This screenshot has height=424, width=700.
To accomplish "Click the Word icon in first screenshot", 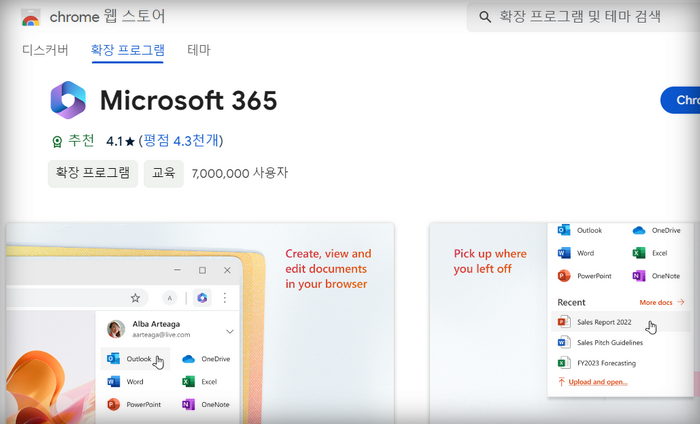I will (113, 382).
